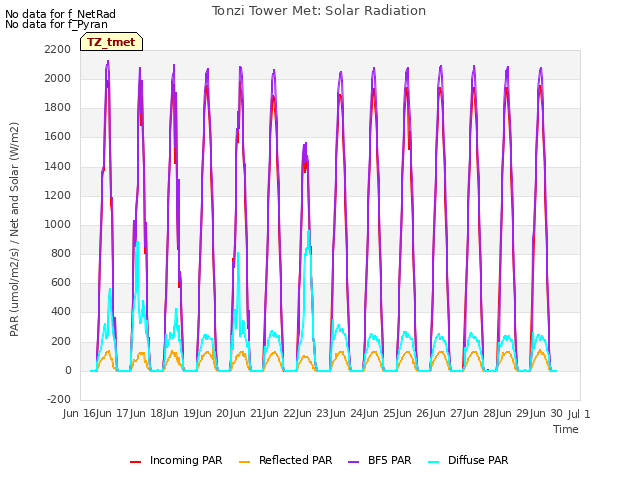Select the 'Diffuse PAR' legend label

(478, 460)
